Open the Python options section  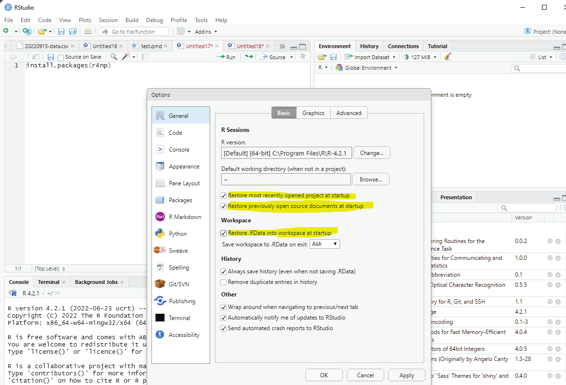click(178, 234)
